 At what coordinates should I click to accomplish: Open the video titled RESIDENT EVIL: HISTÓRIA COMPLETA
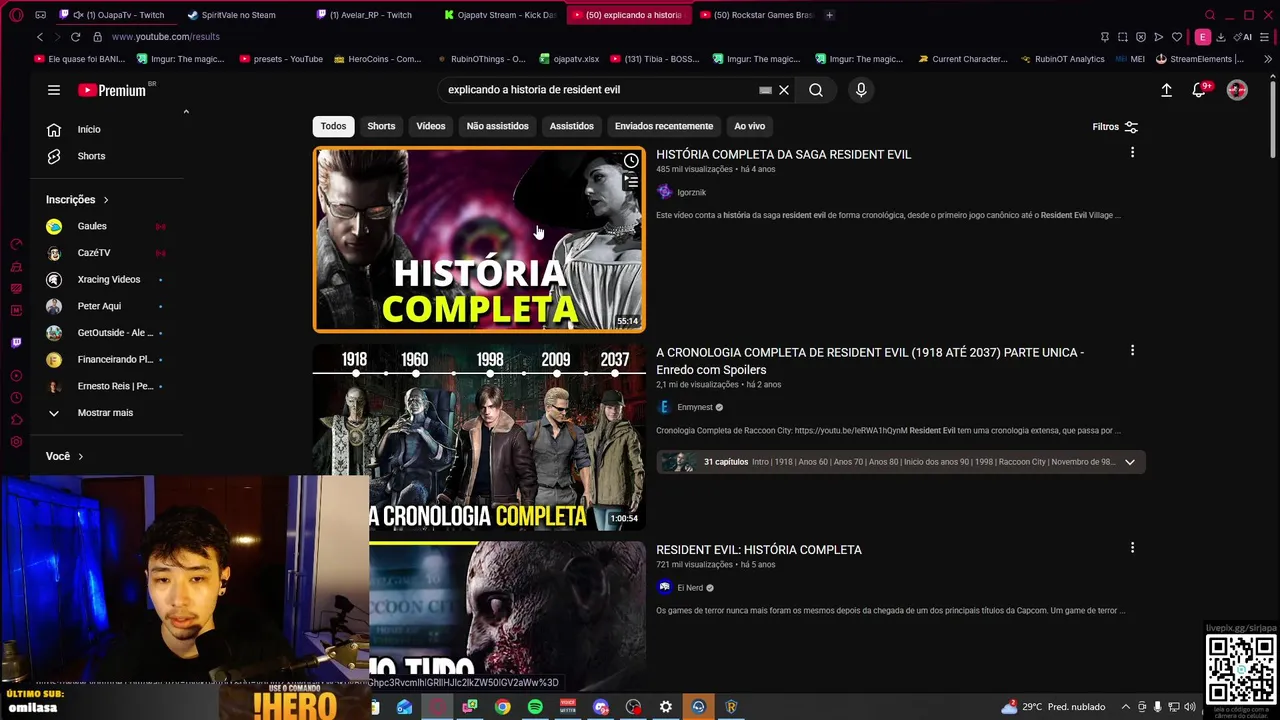tap(758, 550)
